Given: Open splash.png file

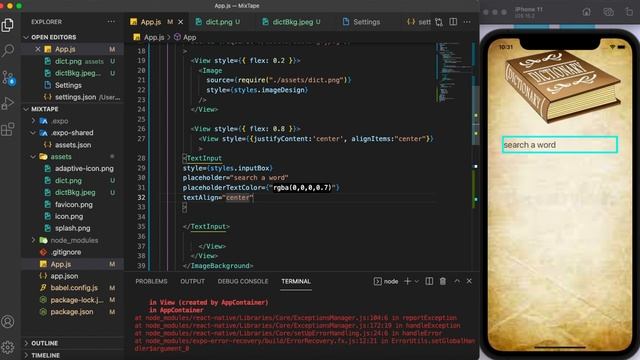Looking at the screenshot, I should click(72, 228).
